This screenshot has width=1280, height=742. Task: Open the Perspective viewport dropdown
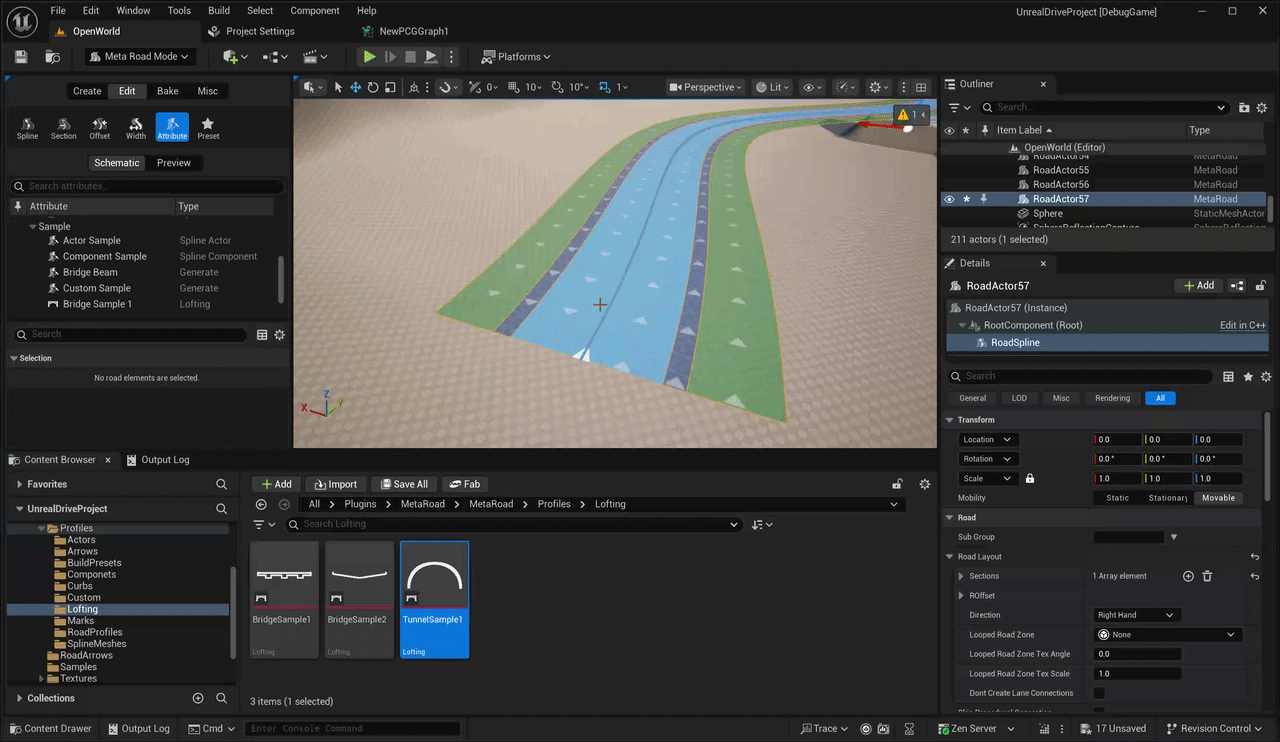706,87
